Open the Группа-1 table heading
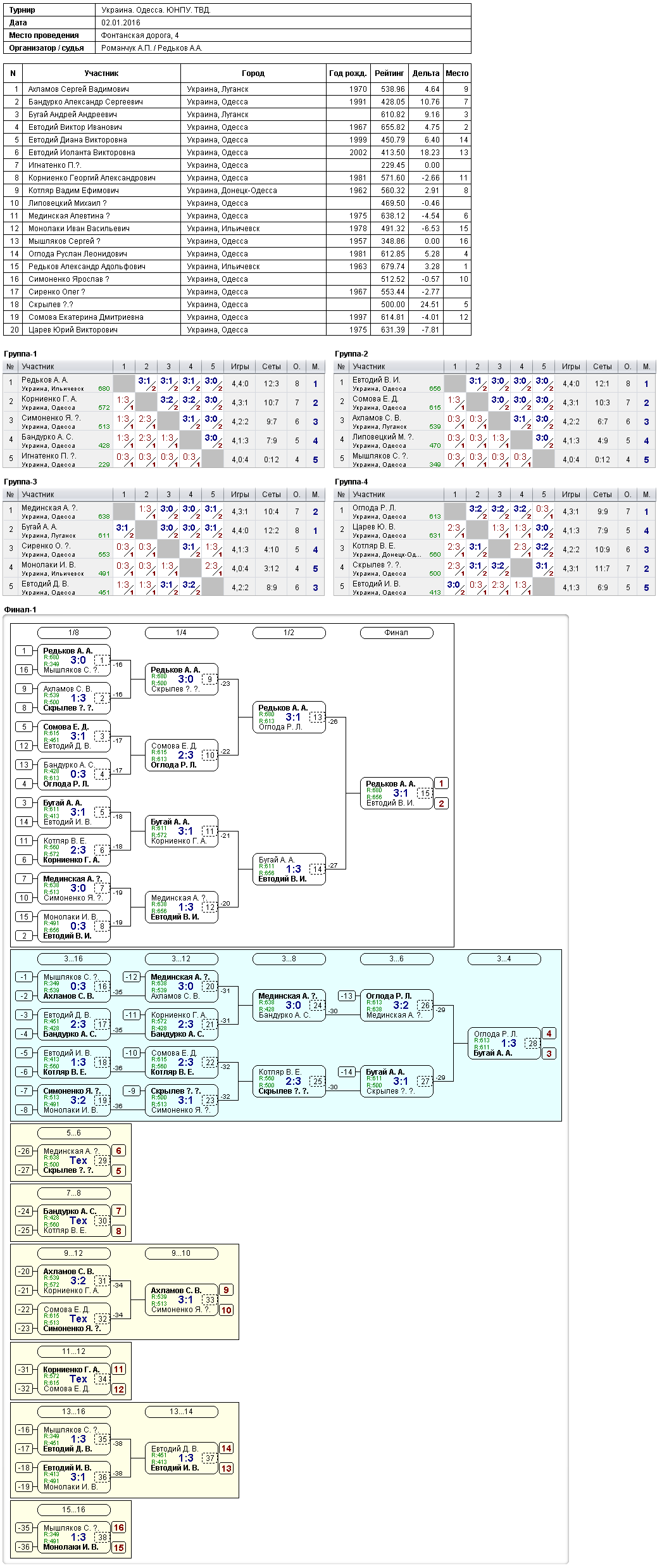 pyautogui.click(x=20, y=354)
